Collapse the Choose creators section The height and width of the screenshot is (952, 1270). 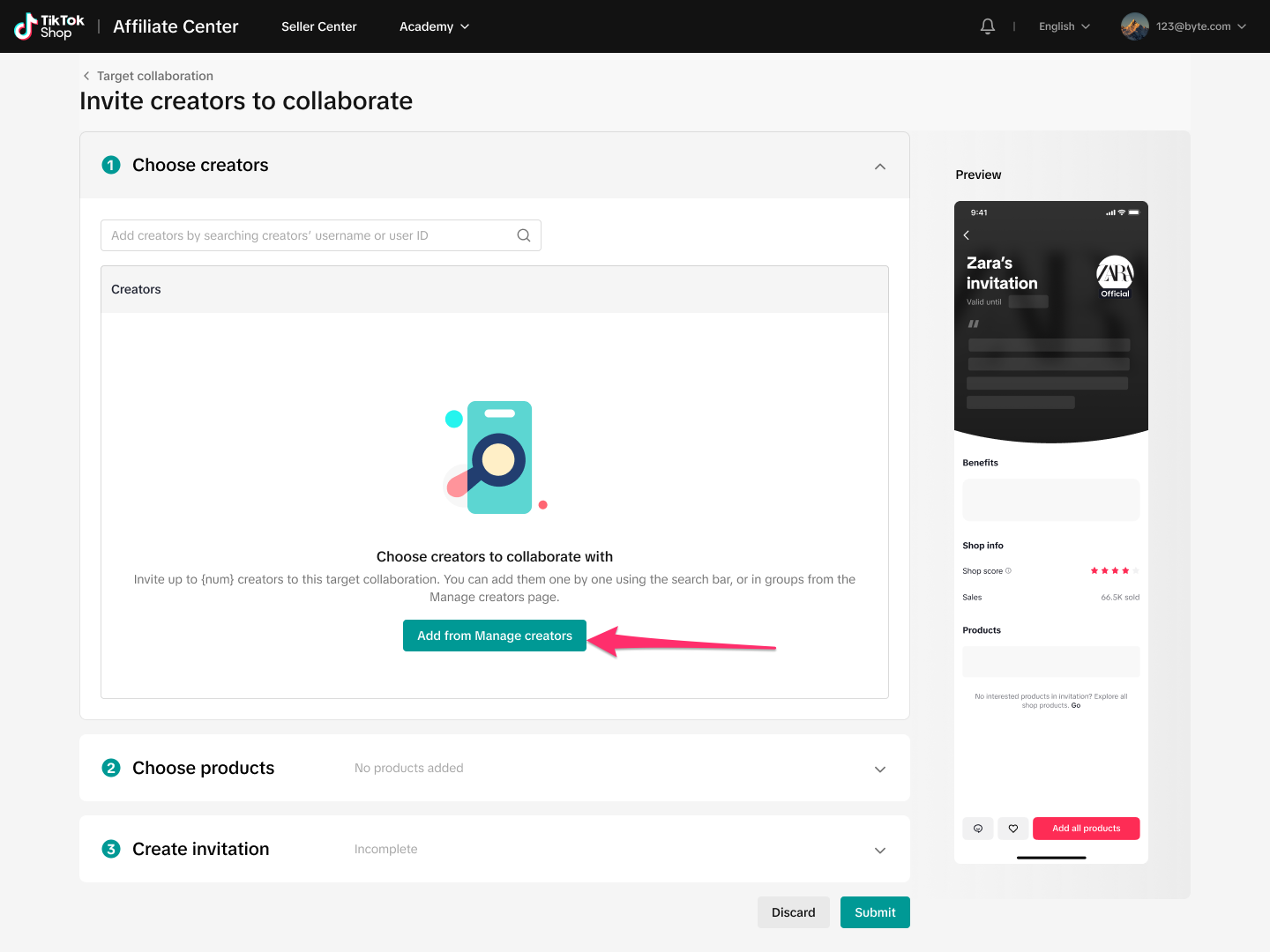(x=879, y=167)
